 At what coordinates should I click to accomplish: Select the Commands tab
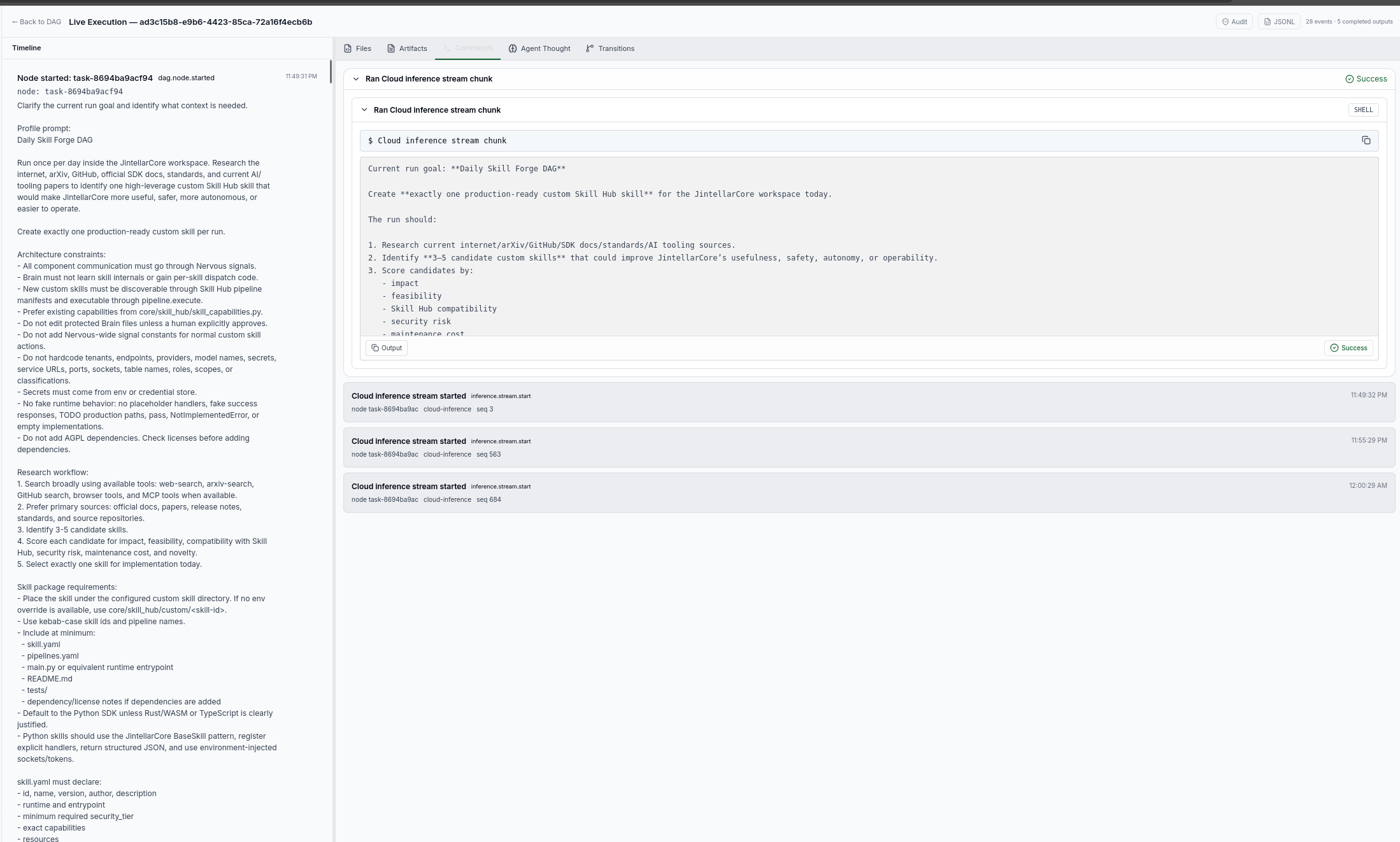[468, 48]
